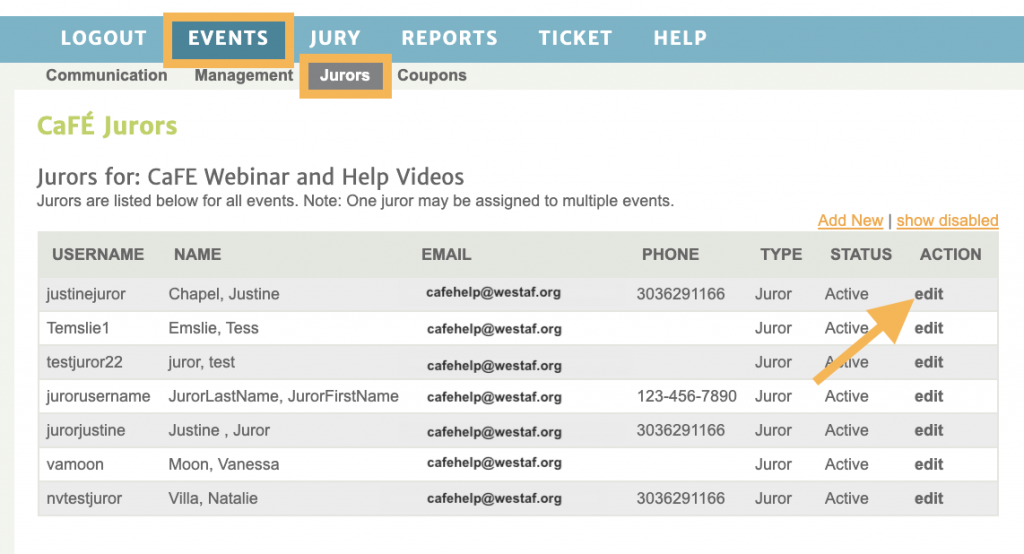Click the Add New juror link
This screenshot has width=1024, height=554.
point(850,221)
